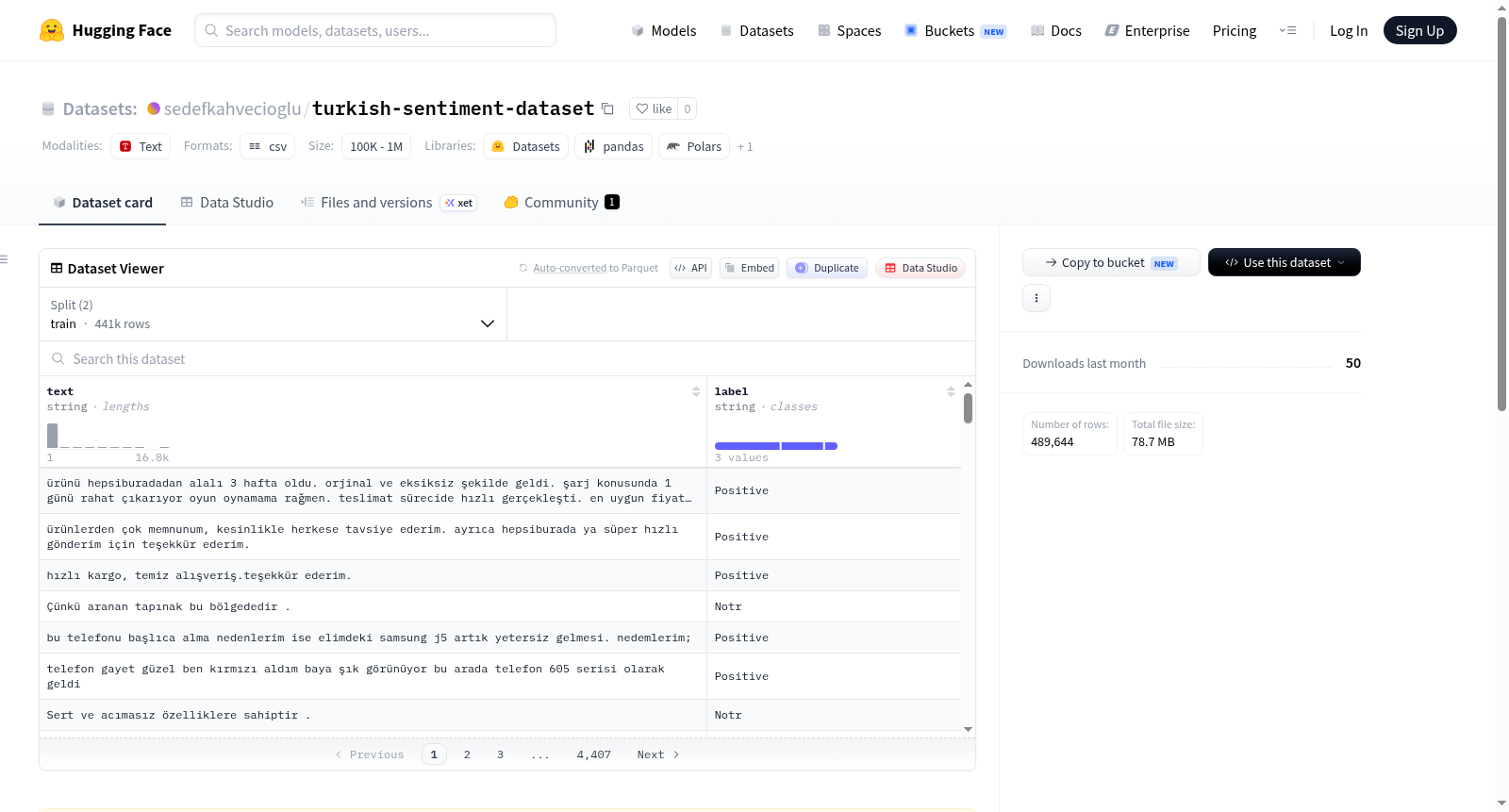Click the Log In link
Viewport: 1509px width, 812px height.
1349,31
